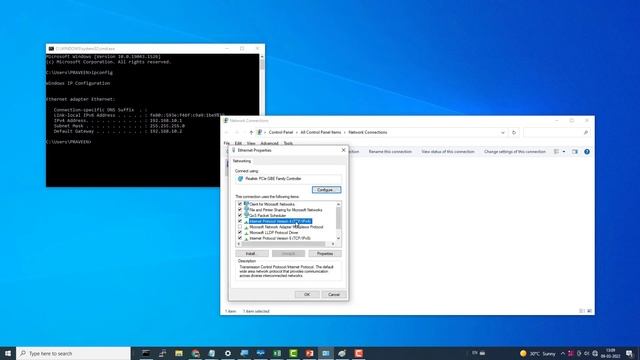Open the Tools menu in Network Connections
640x360 pixels.
[x=288, y=143]
